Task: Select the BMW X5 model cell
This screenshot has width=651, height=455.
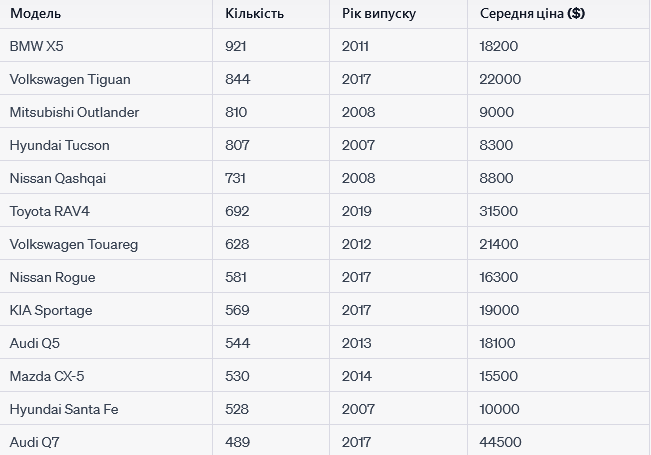Action: pos(37,46)
